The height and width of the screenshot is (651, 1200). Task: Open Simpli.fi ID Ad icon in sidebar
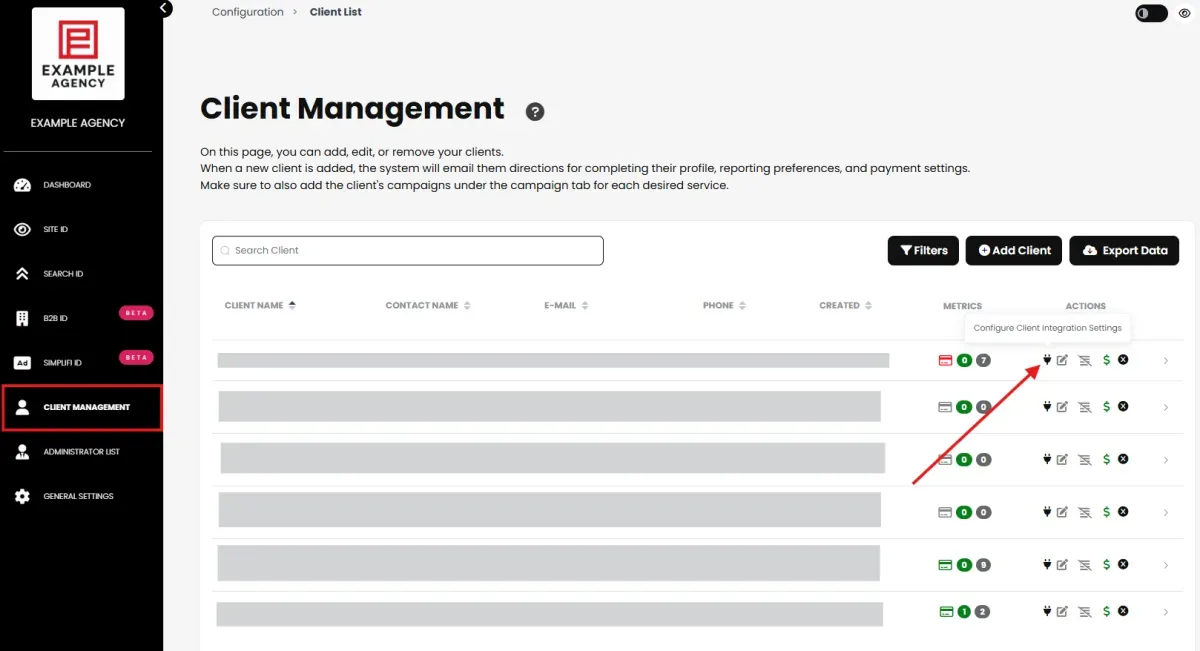[x=22, y=363]
